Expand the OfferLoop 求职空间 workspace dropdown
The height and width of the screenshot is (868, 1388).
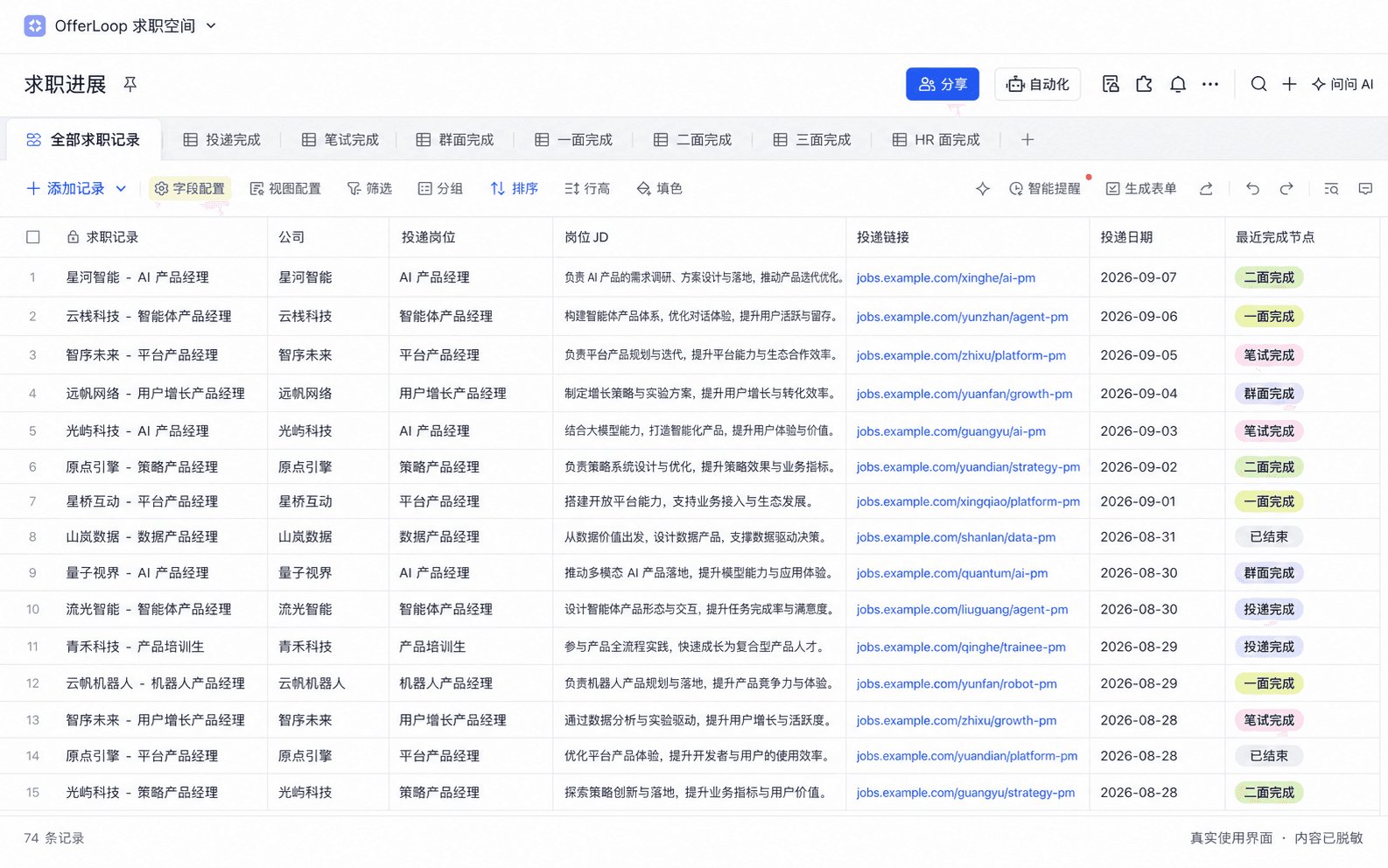click(211, 26)
